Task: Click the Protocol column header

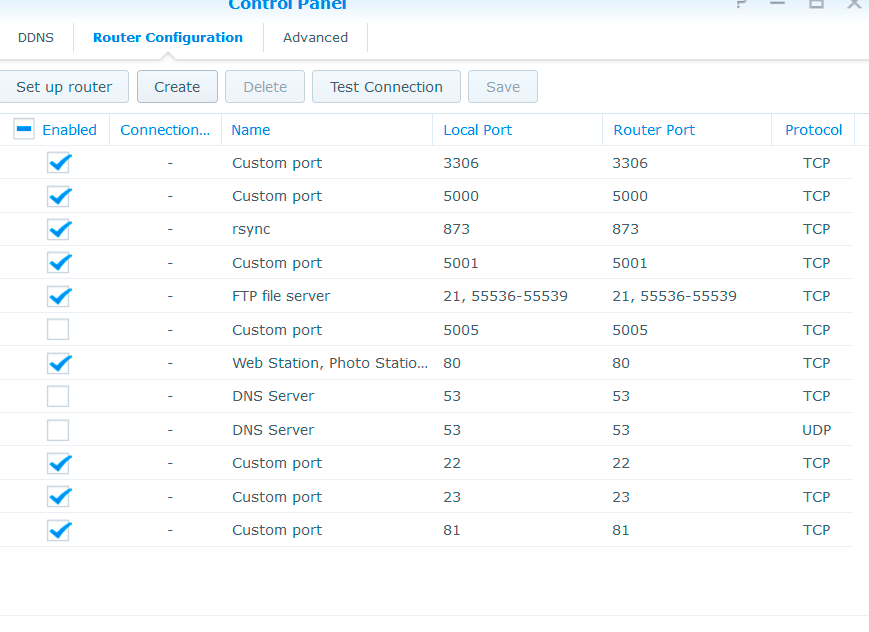Action: 813,130
